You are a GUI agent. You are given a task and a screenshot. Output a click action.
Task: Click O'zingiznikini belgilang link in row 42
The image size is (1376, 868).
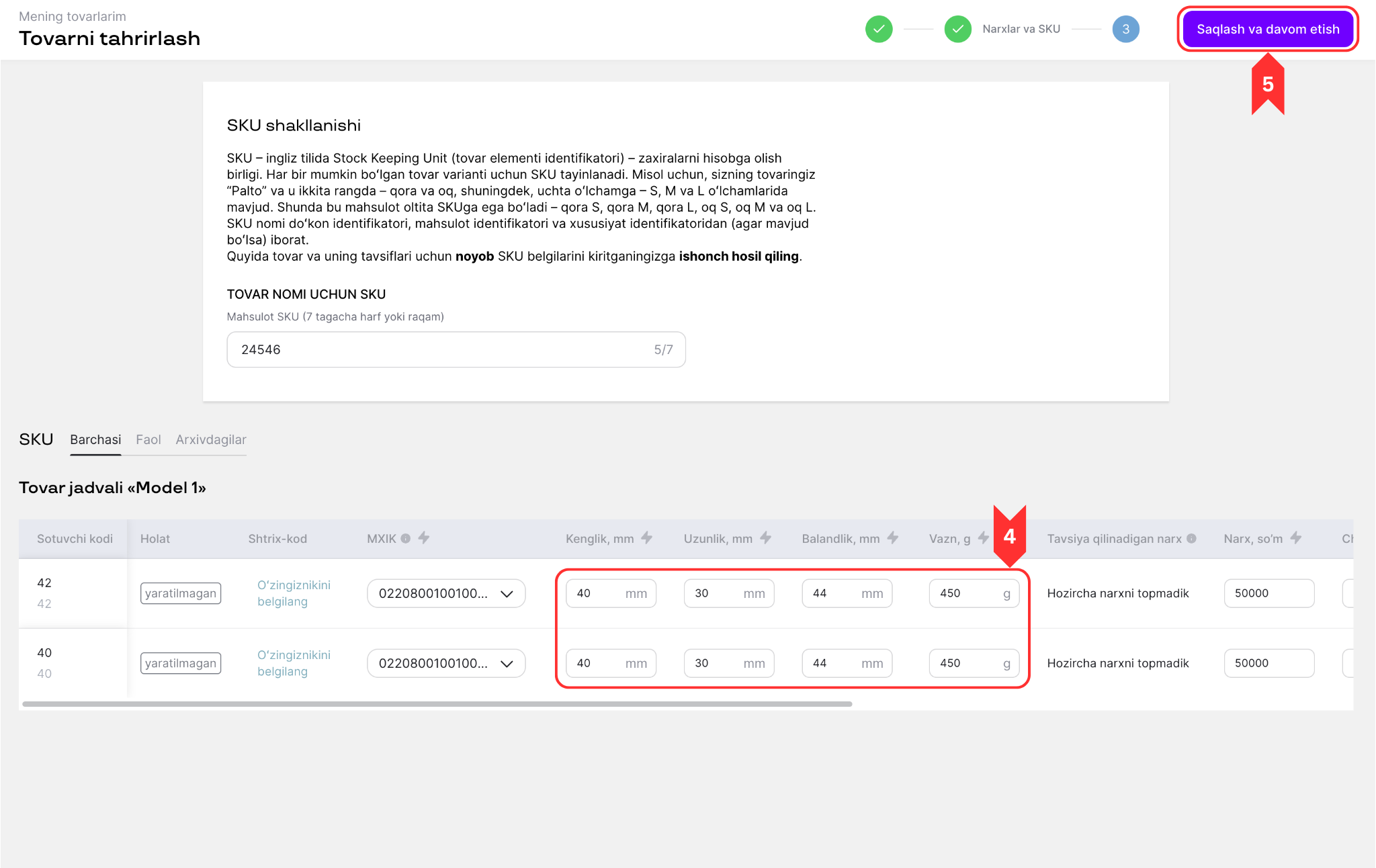[x=294, y=593]
